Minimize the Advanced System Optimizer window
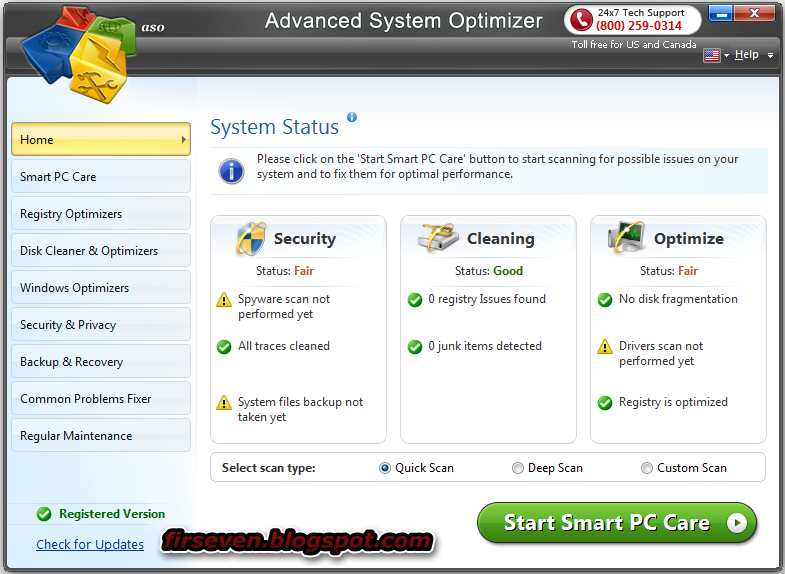 pyautogui.click(x=721, y=14)
